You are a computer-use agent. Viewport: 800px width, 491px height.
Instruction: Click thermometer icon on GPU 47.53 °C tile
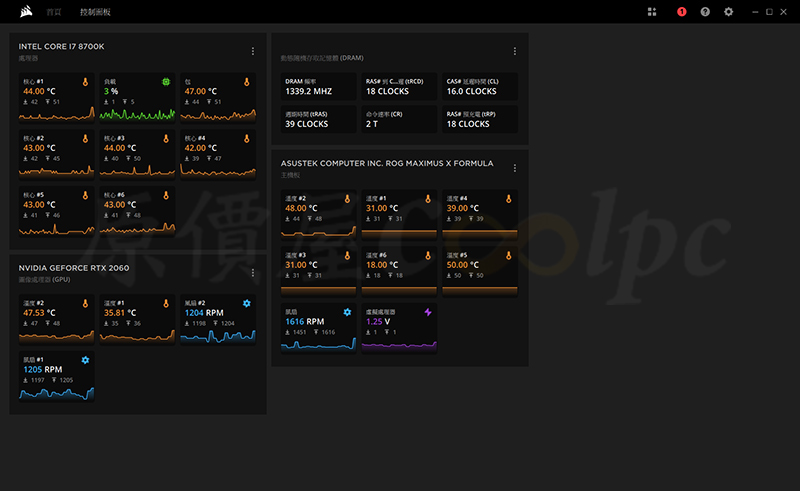85,303
